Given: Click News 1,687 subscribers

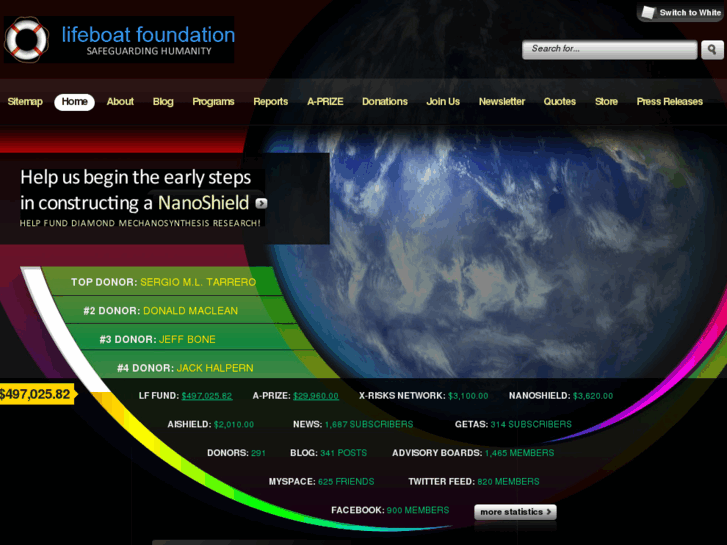Looking at the screenshot, I should (x=369, y=425).
